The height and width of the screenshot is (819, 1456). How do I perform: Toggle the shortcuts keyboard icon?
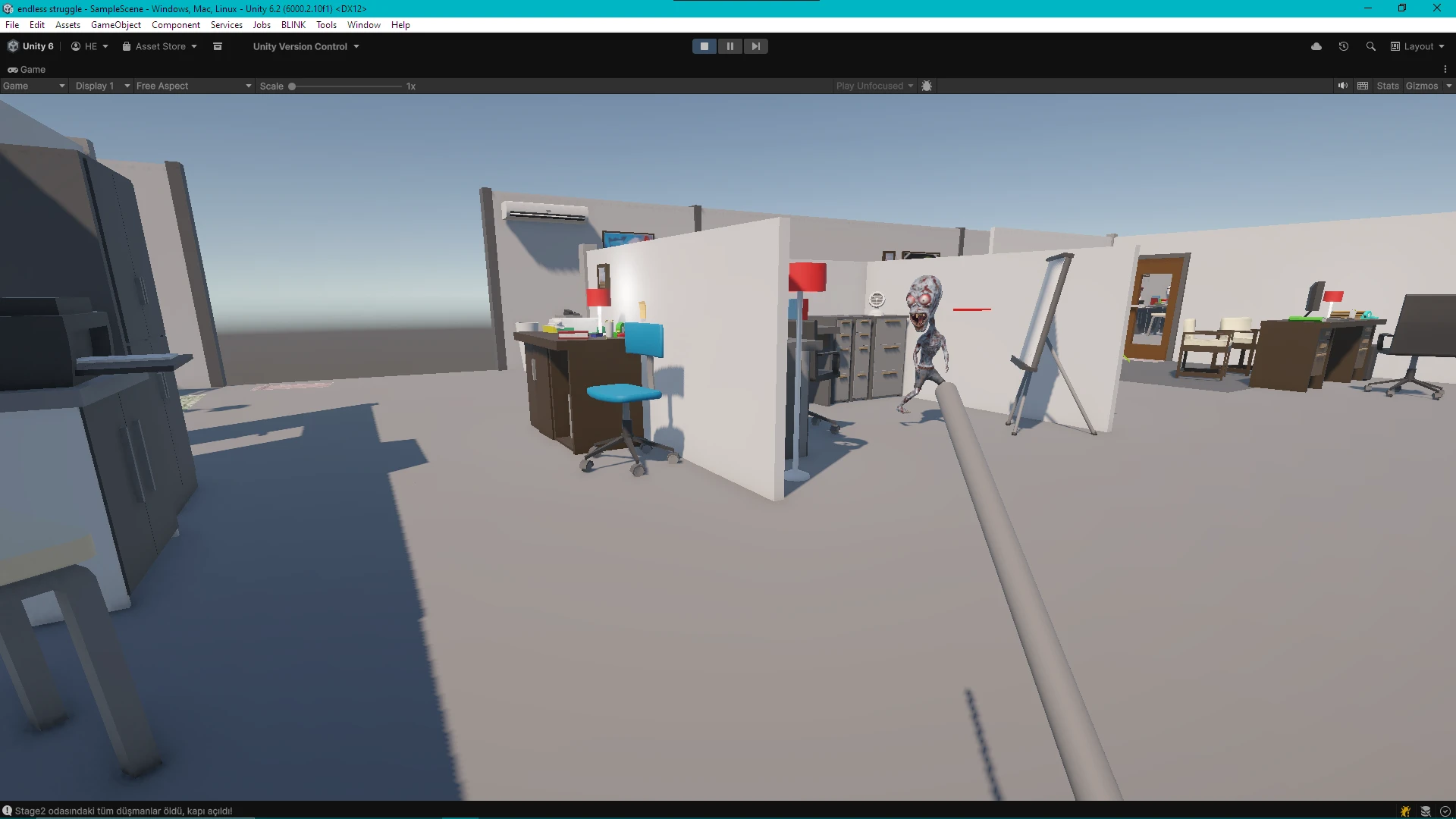1363,86
